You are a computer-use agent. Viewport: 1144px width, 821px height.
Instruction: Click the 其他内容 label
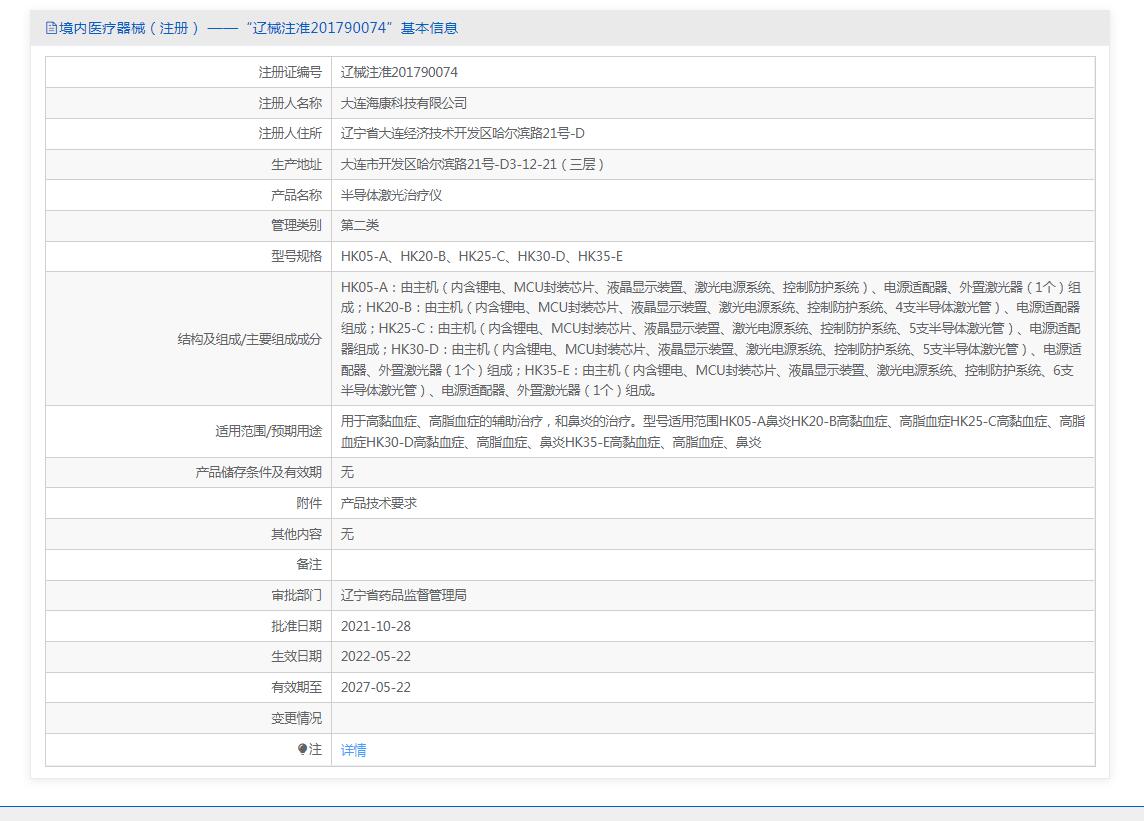[296, 534]
